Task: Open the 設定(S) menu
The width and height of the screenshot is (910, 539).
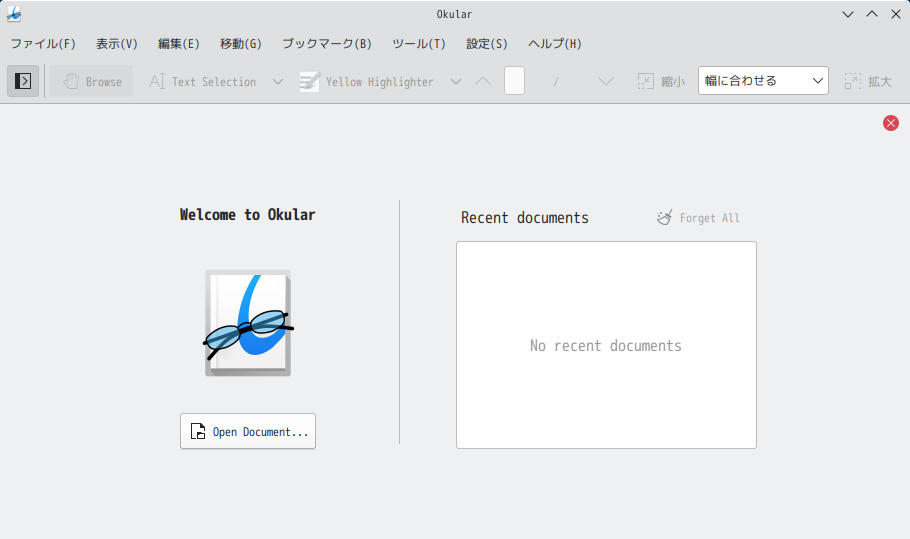Action: click(x=487, y=44)
